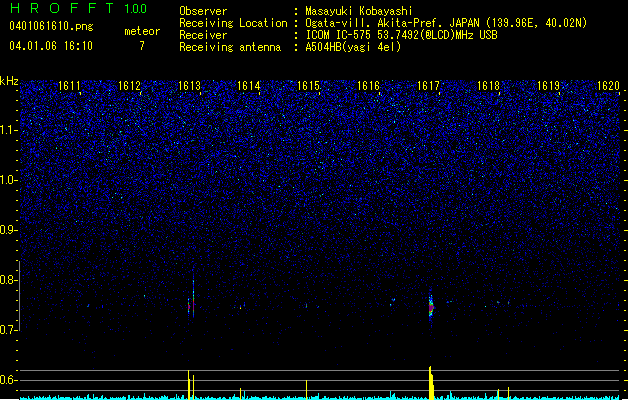The height and width of the screenshot is (400, 629).
Task: Click the 1612 time axis marker
Action: click(130, 86)
